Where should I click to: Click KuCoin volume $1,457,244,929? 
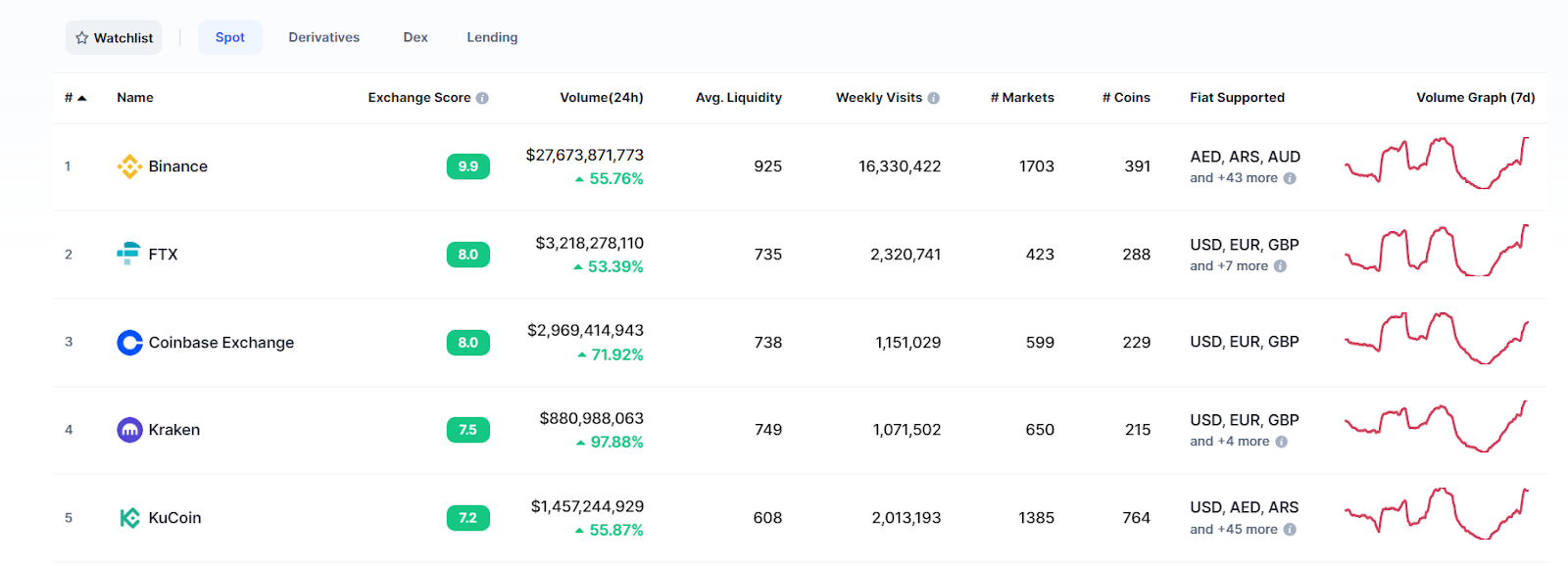(588, 506)
